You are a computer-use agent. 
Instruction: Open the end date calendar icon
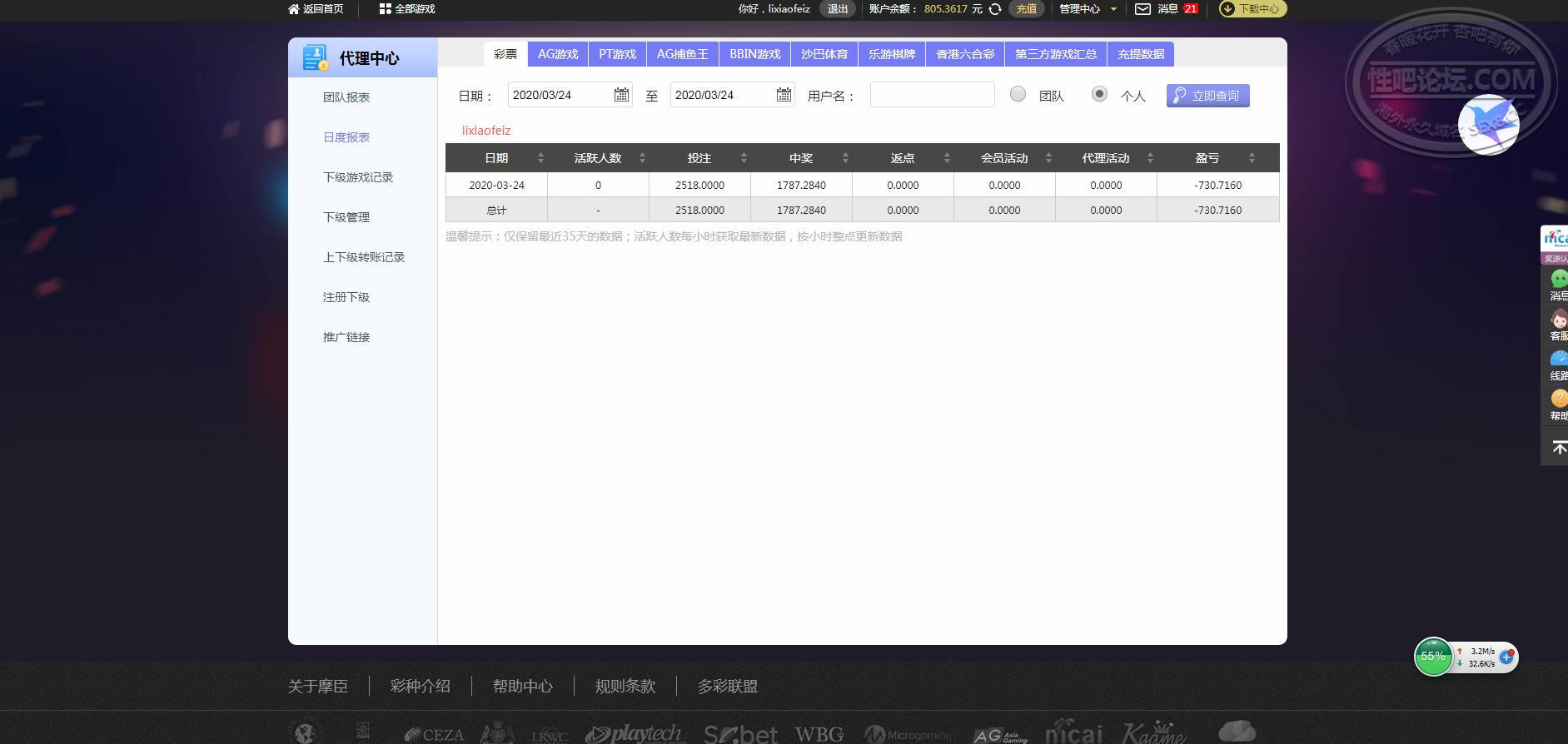(x=784, y=95)
